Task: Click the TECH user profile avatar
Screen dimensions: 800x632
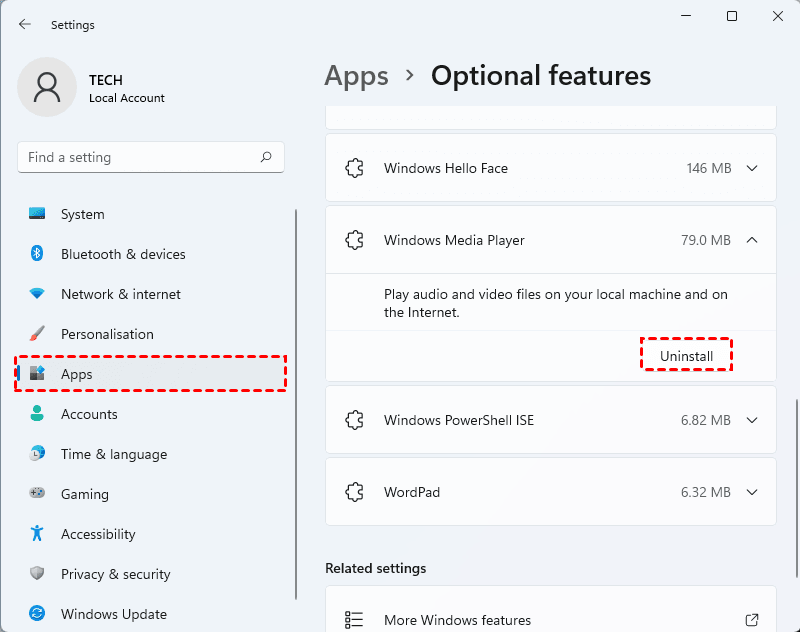Action: (47, 87)
